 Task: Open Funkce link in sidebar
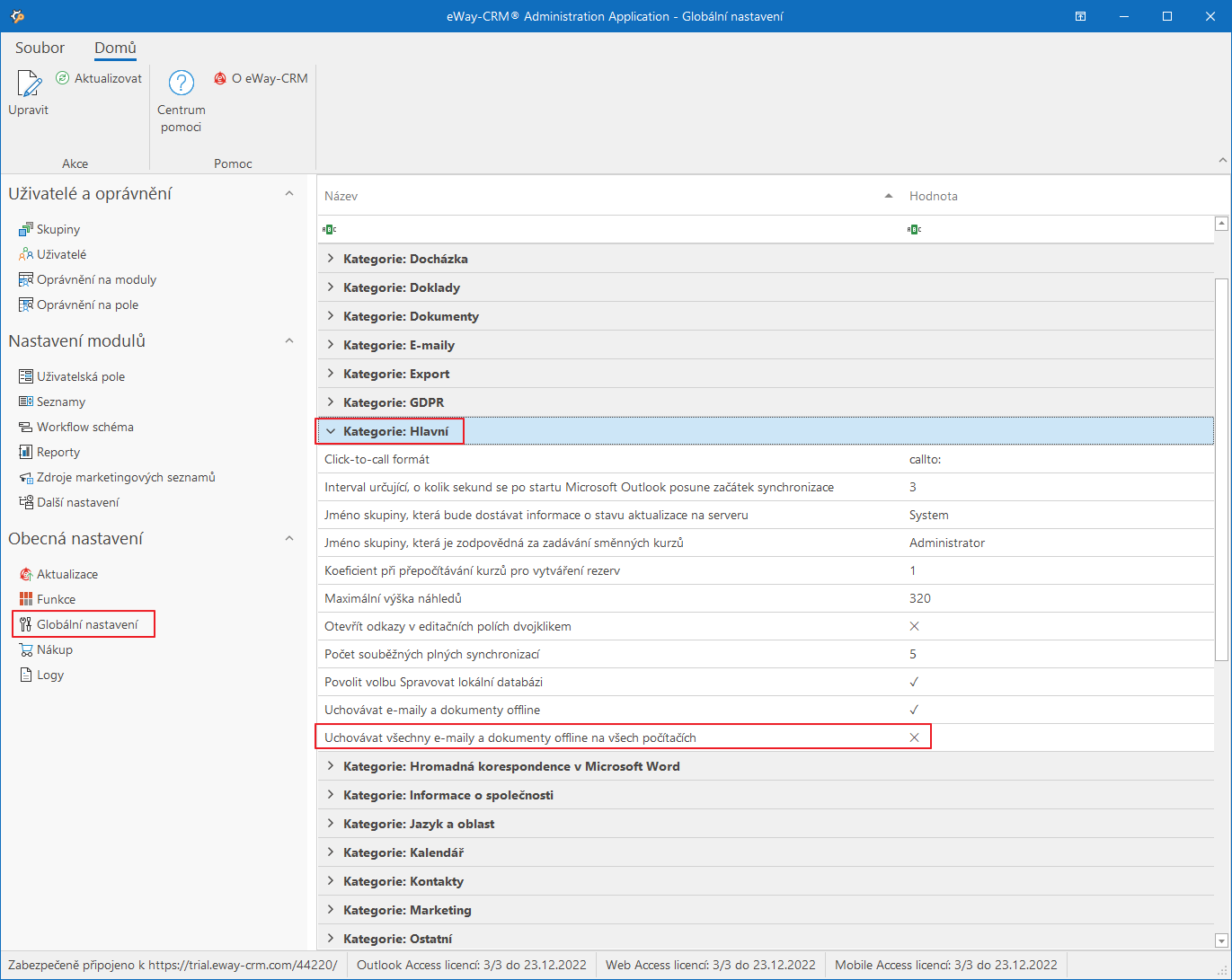(x=56, y=599)
